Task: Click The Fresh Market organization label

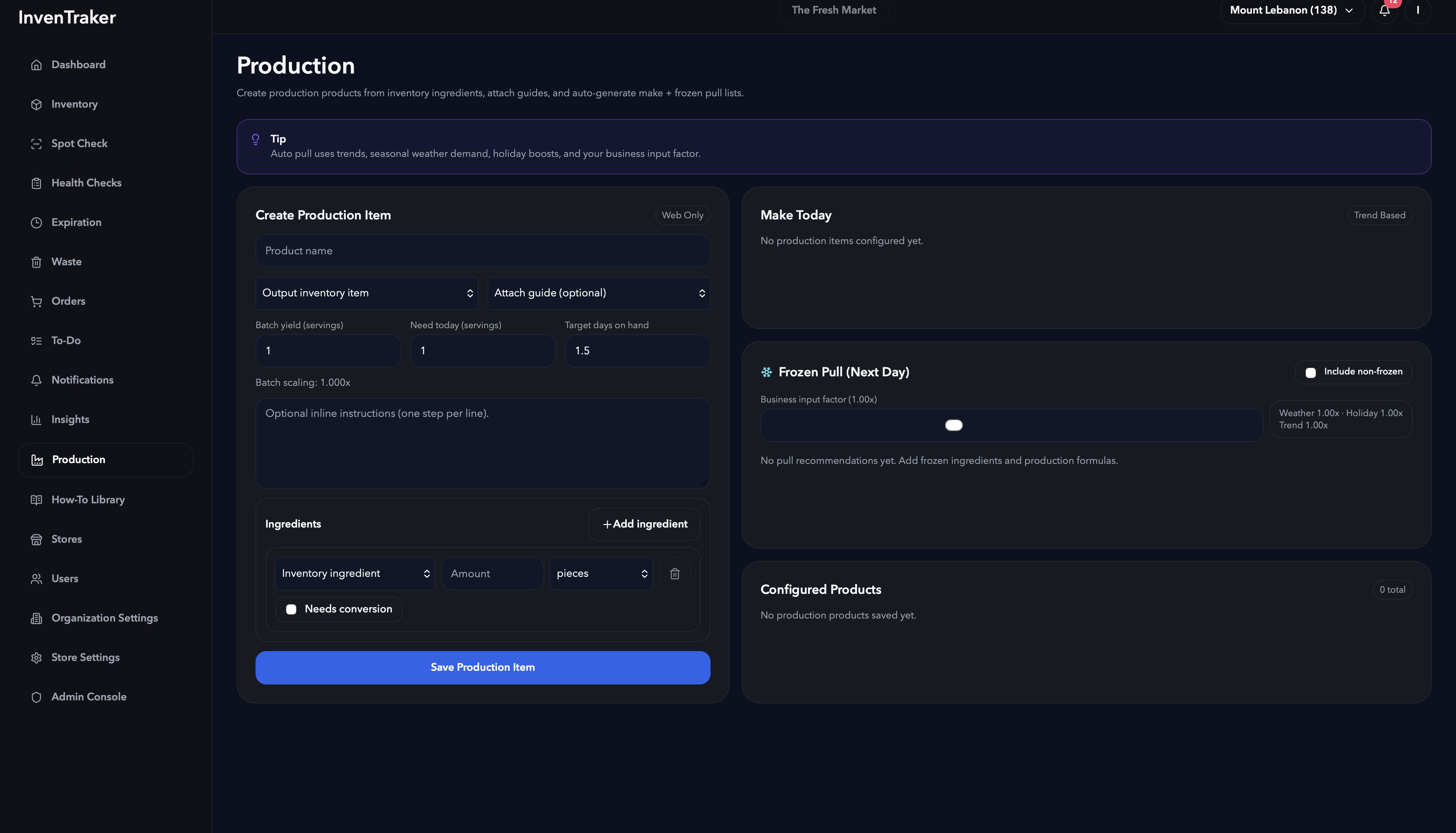Action: point(834,10)
